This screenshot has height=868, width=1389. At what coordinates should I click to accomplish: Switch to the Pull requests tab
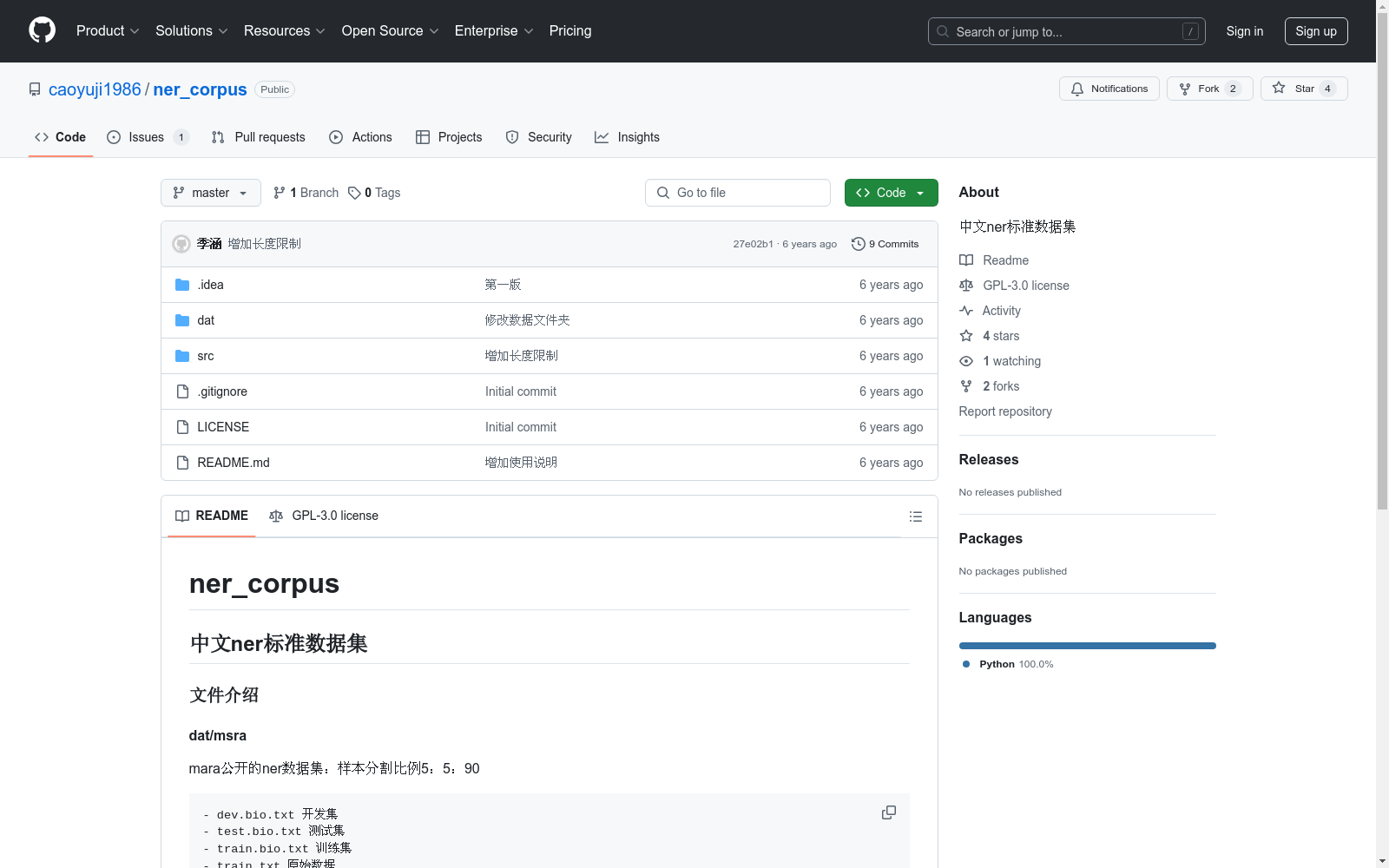[x=259, y=137]
